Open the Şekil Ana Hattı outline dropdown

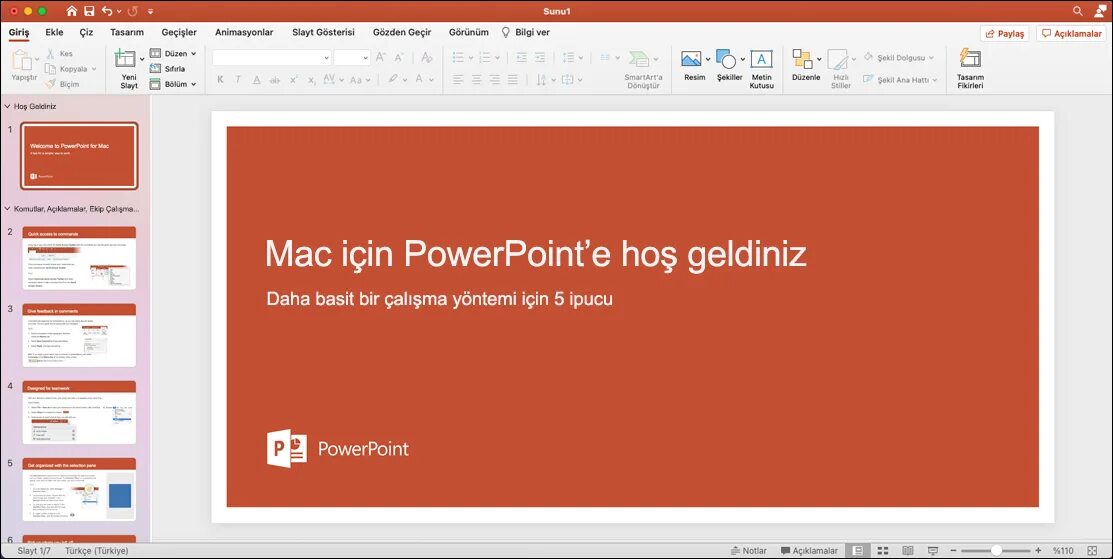[900, 79]
